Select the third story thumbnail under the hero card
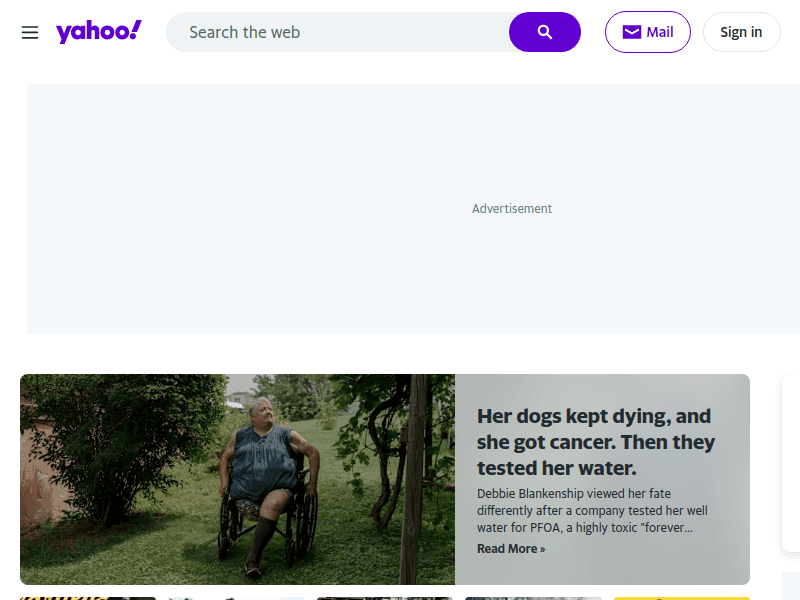This screenshot has width=800, height=600. 384,597
